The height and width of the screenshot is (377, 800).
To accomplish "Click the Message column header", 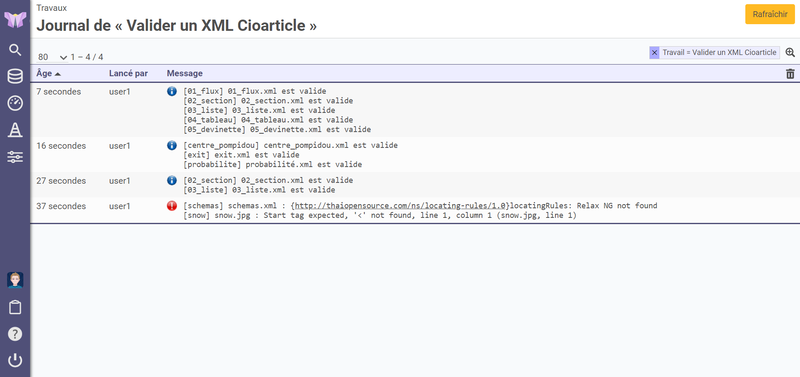I will click(185, 73).
